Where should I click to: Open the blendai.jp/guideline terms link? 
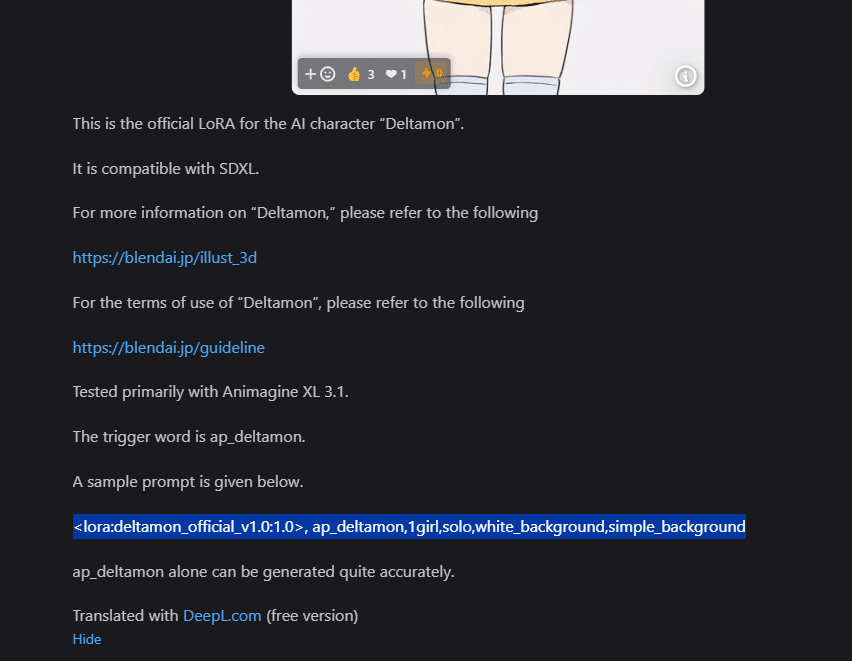pyautogui.click(x=168, y=348)
